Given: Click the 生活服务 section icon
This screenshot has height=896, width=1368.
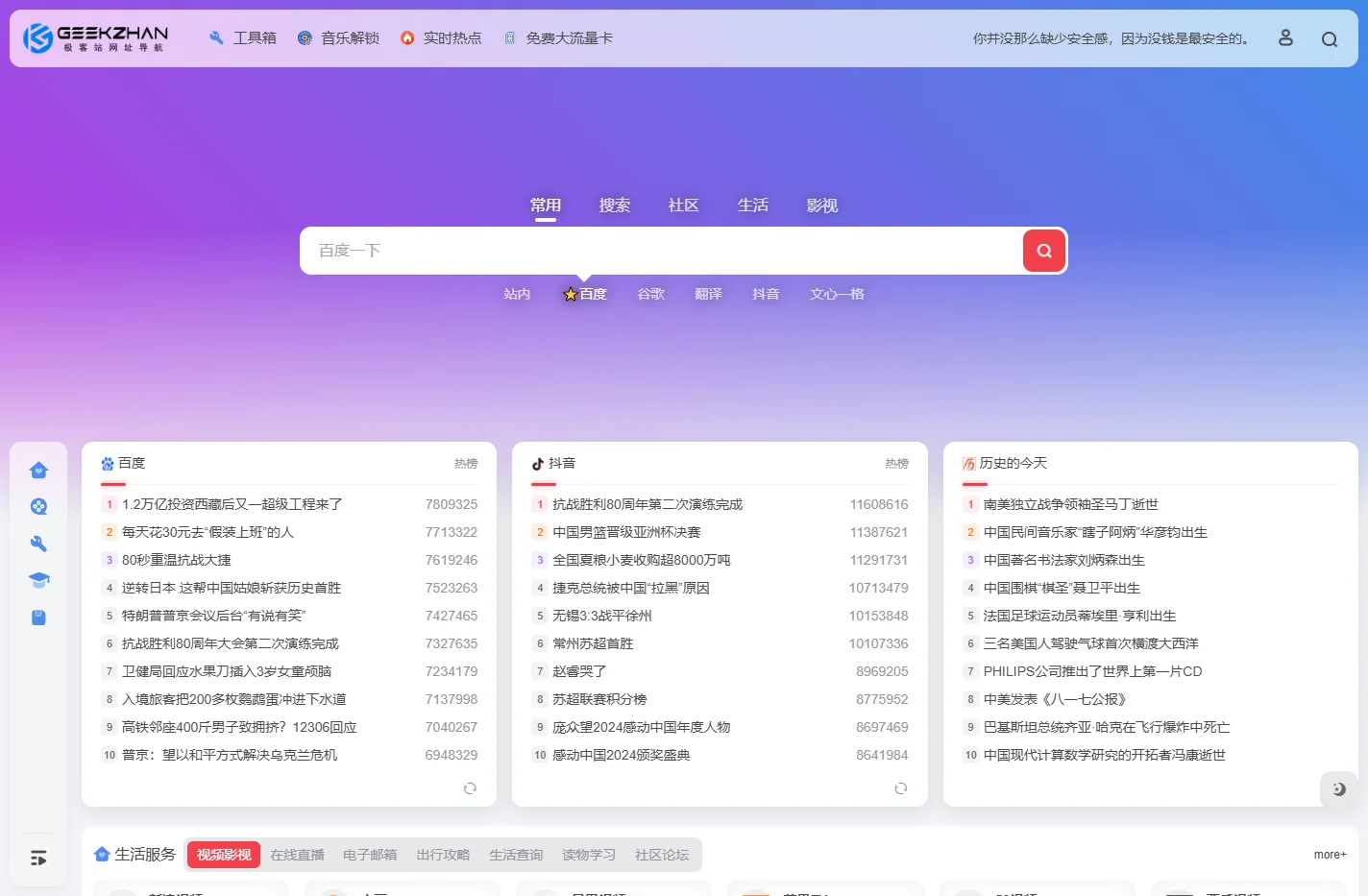Looking at the screenshot, I should [x=102, y=854].
